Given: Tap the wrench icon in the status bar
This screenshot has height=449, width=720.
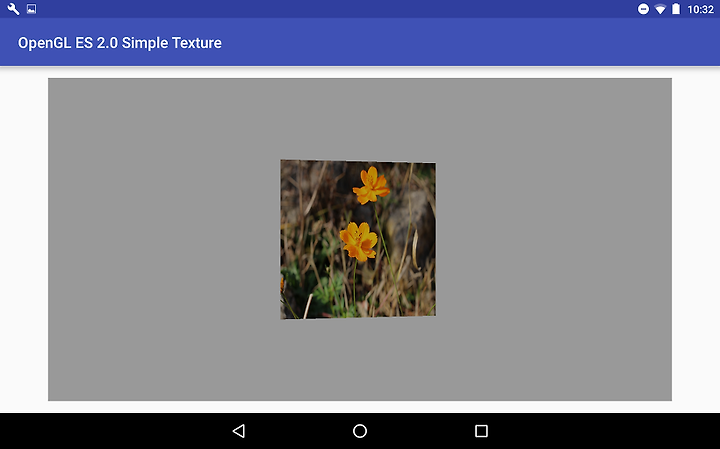Looking at the screenshot, I should tap(13, 9).
